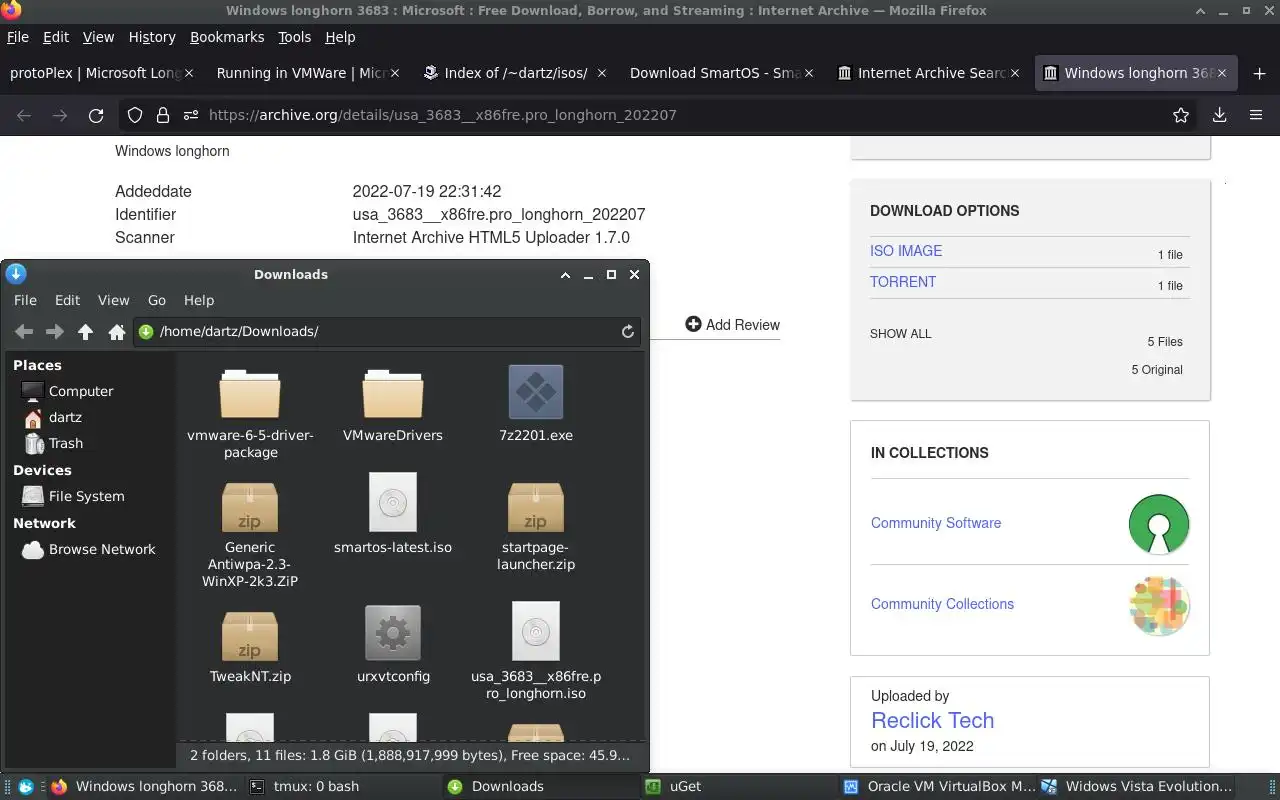Open file manager Help menu

pyautogui.click(x=199, y=300)
